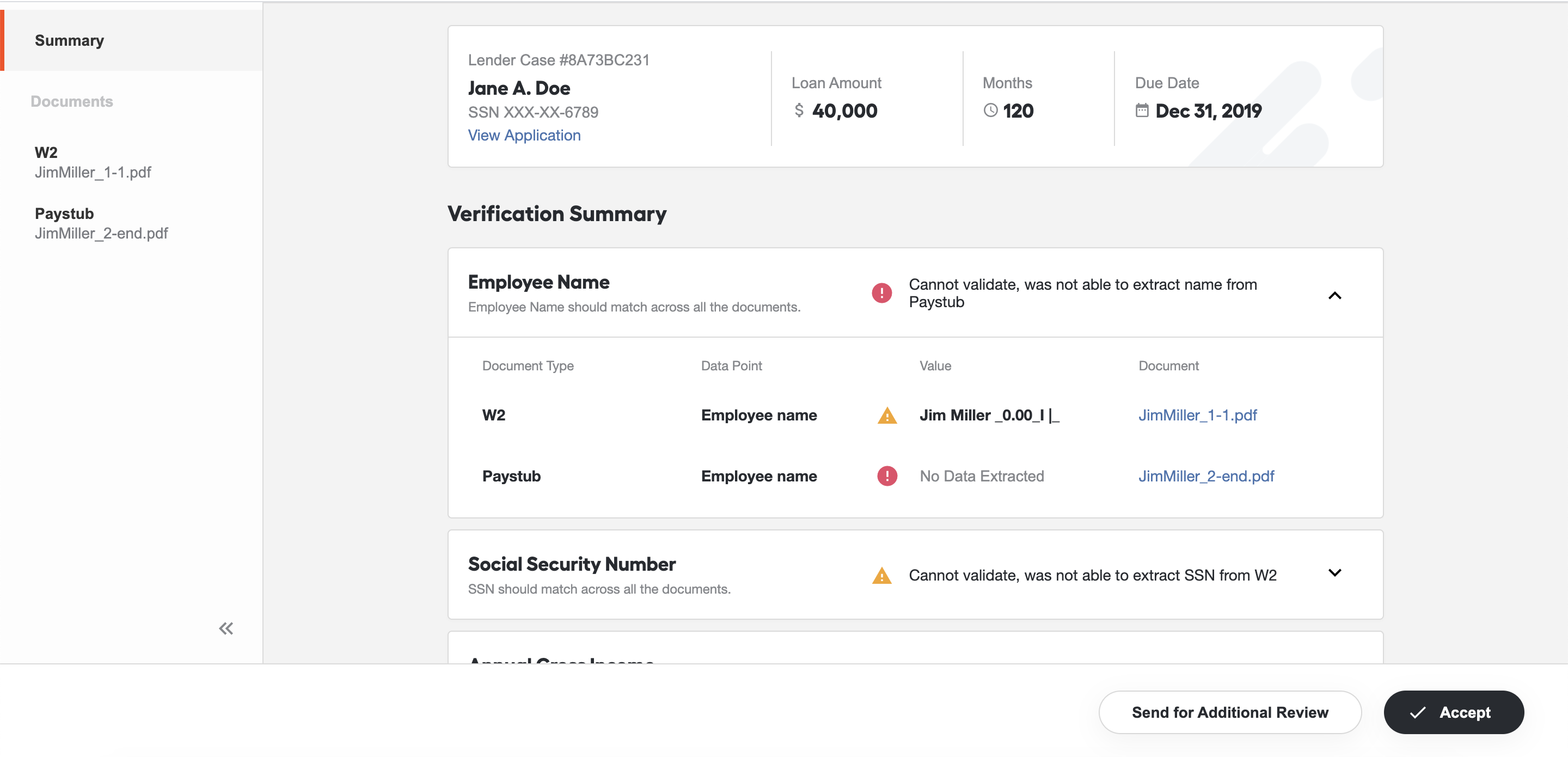This screenshot has width=1568, height=757.
Task: Click SSN XXX-XX-6789 text
Action: coord(532,112)
